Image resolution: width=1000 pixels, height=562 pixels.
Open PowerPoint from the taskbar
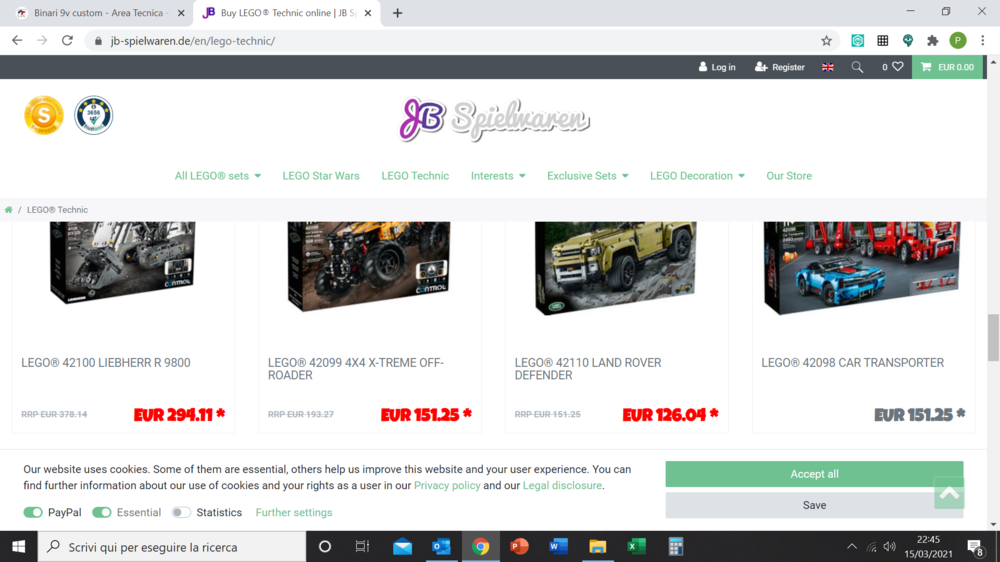click(x=519, y=547)
